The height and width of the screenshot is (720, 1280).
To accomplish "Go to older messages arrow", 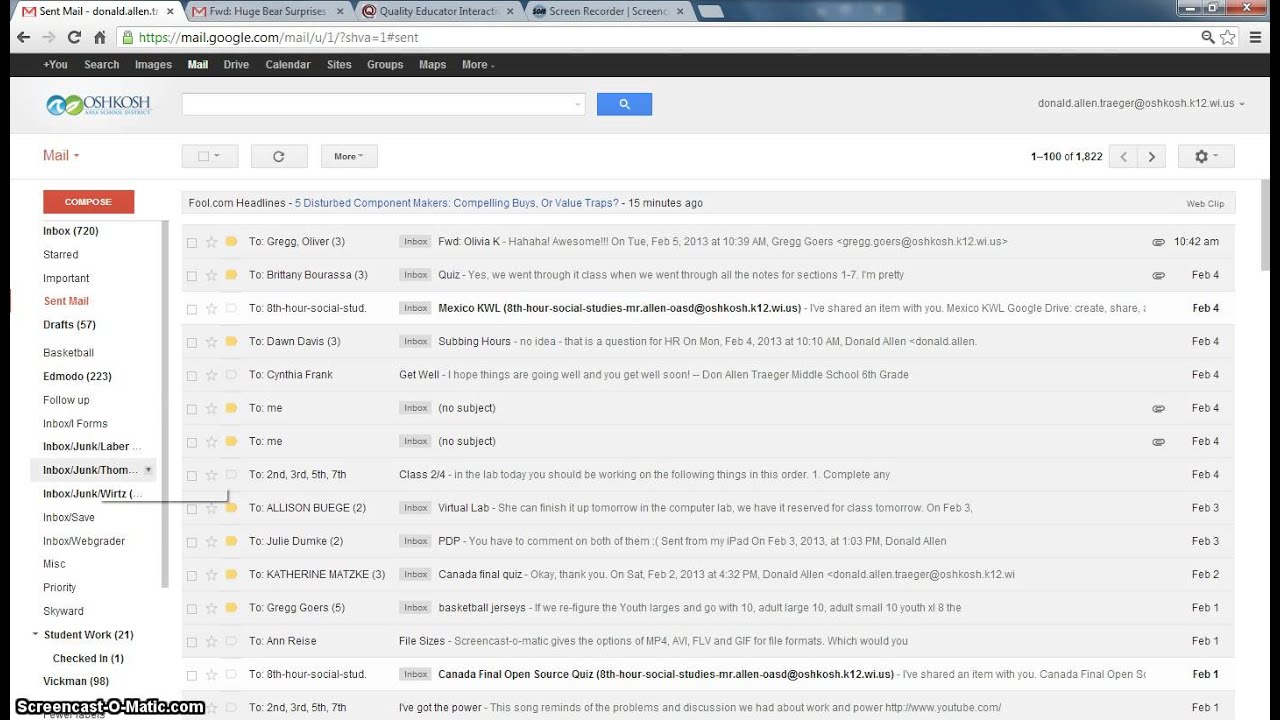I will pos(1151,157).
